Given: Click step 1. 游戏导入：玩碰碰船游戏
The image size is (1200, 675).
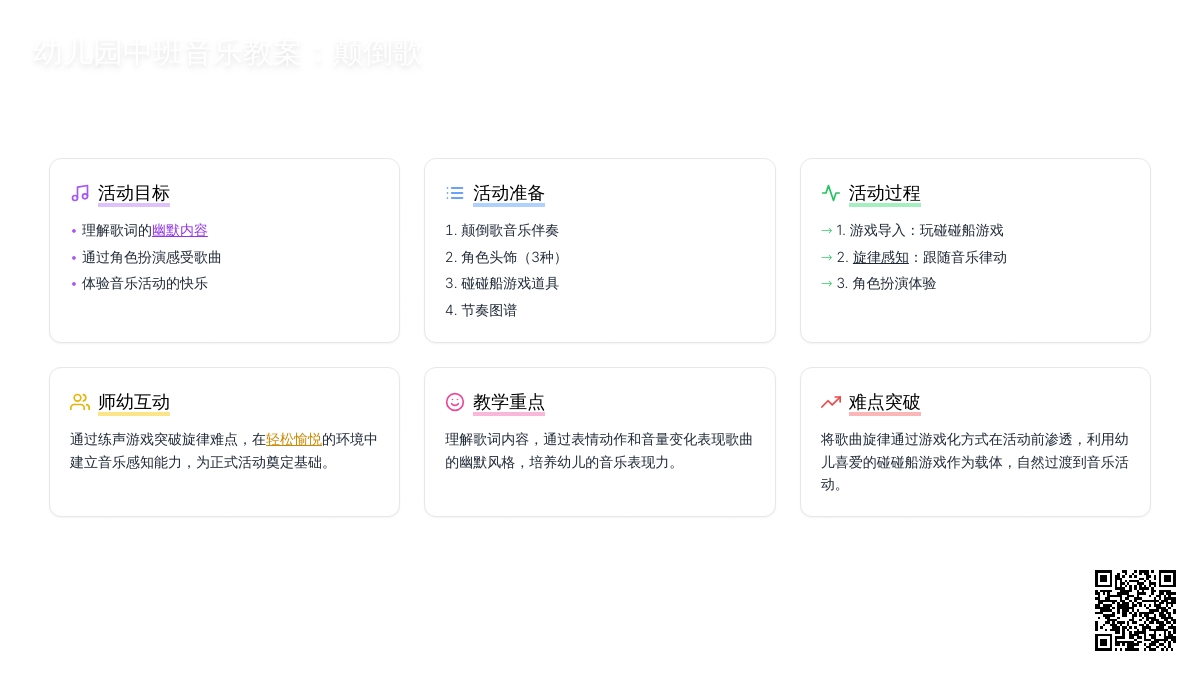Looking at the screenshot, I should pyautogui.click(x=920, y=230).
